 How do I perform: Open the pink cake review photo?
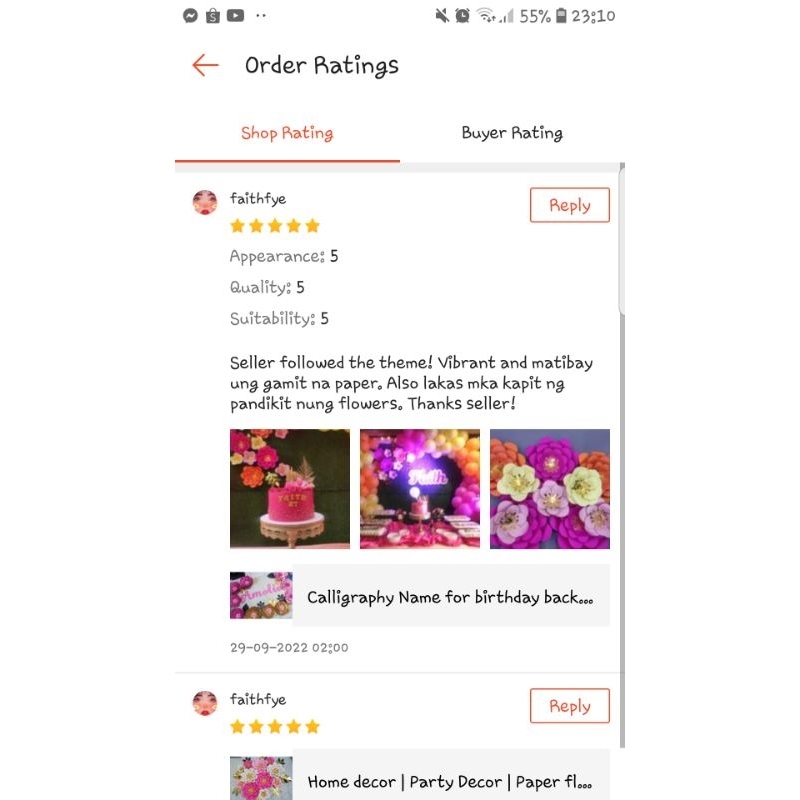pos(290,489)
